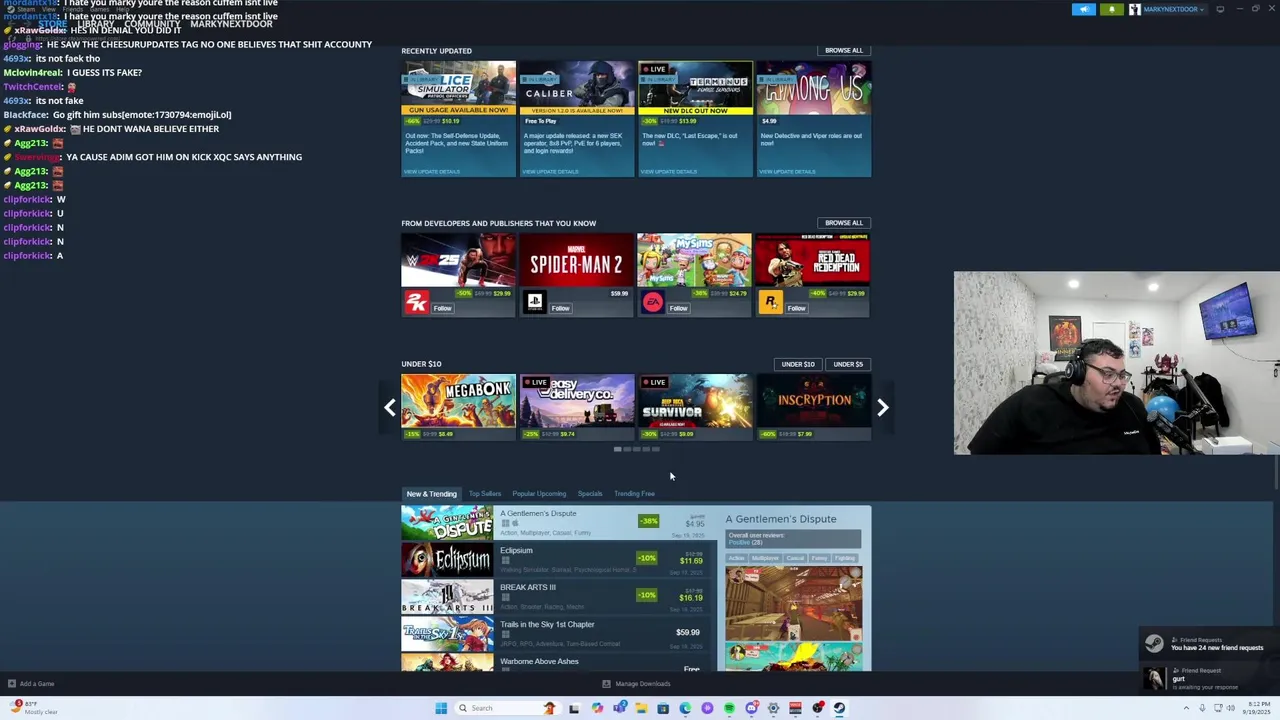View update details for Caliber
This screenshot has height=720, width=1280.
point(550,171)
